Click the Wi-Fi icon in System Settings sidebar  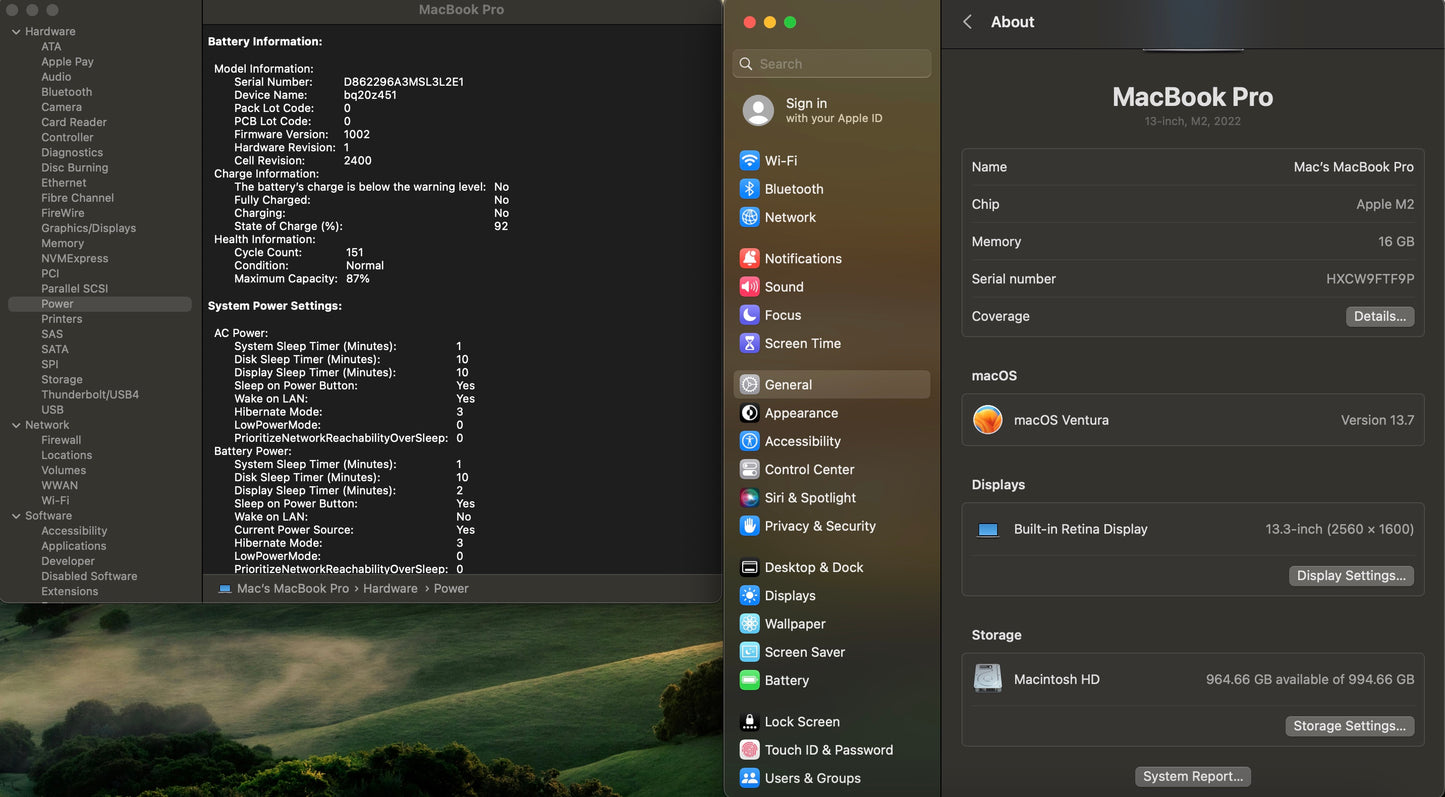click(x=749, y=160)
